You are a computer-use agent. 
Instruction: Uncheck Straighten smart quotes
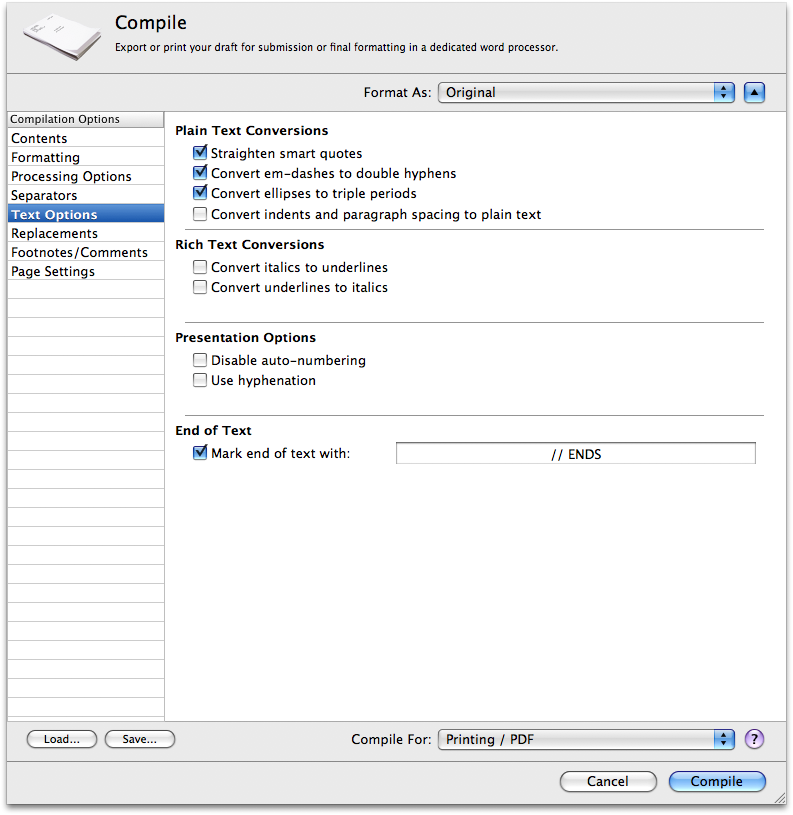(x=201, y=154)
